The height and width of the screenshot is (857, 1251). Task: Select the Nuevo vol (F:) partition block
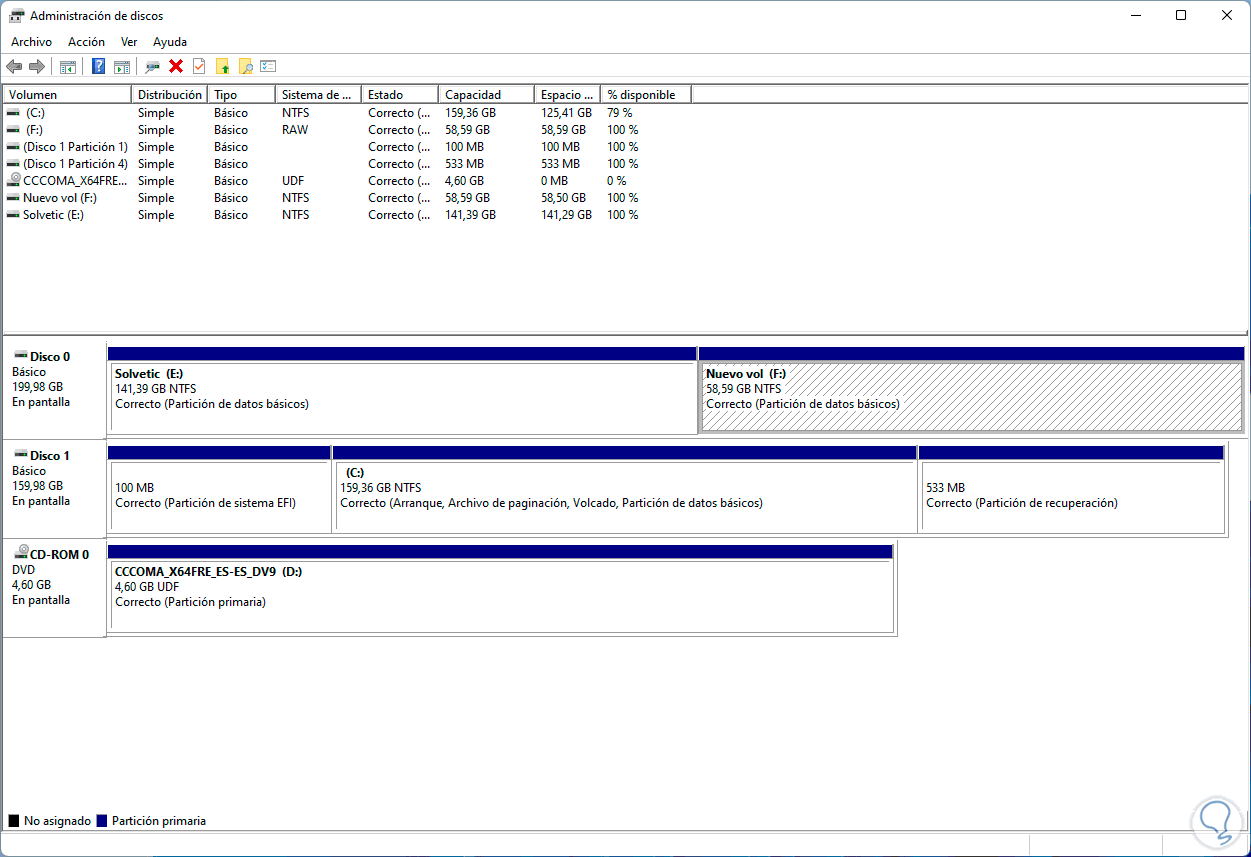click(970, 397)
